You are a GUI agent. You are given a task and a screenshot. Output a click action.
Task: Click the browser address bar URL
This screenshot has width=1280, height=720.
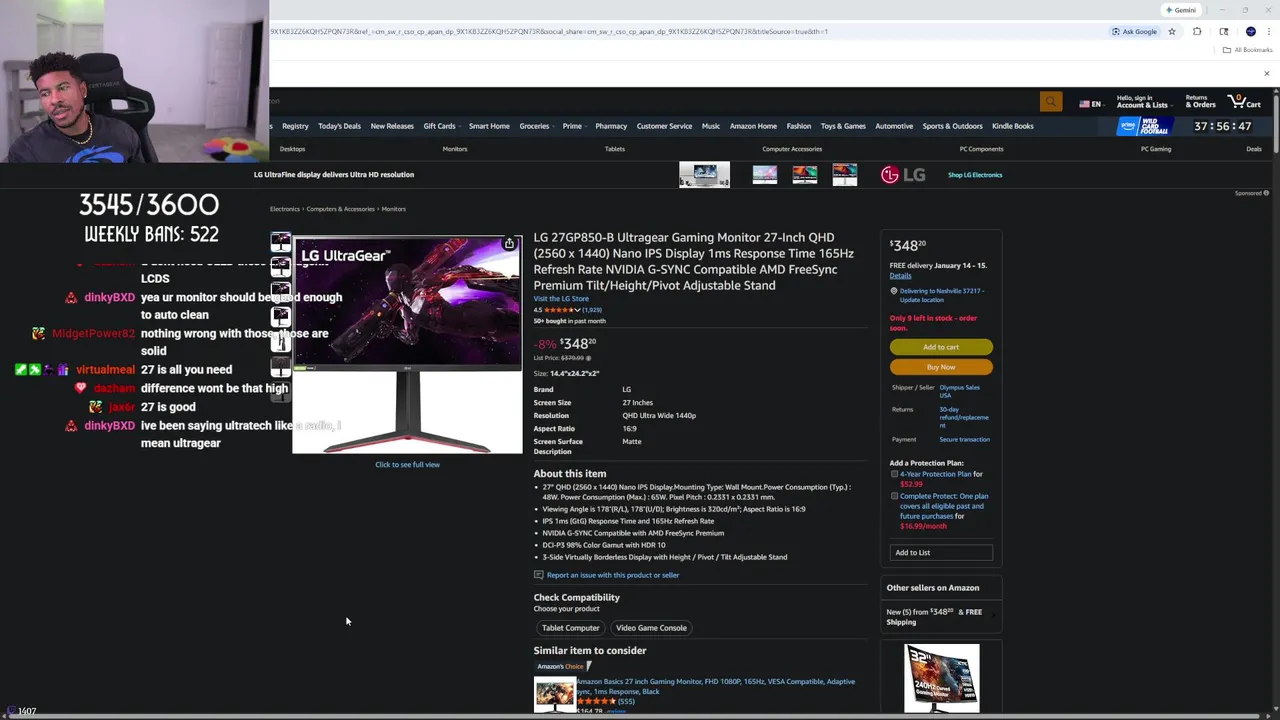[x=548, y=31]
